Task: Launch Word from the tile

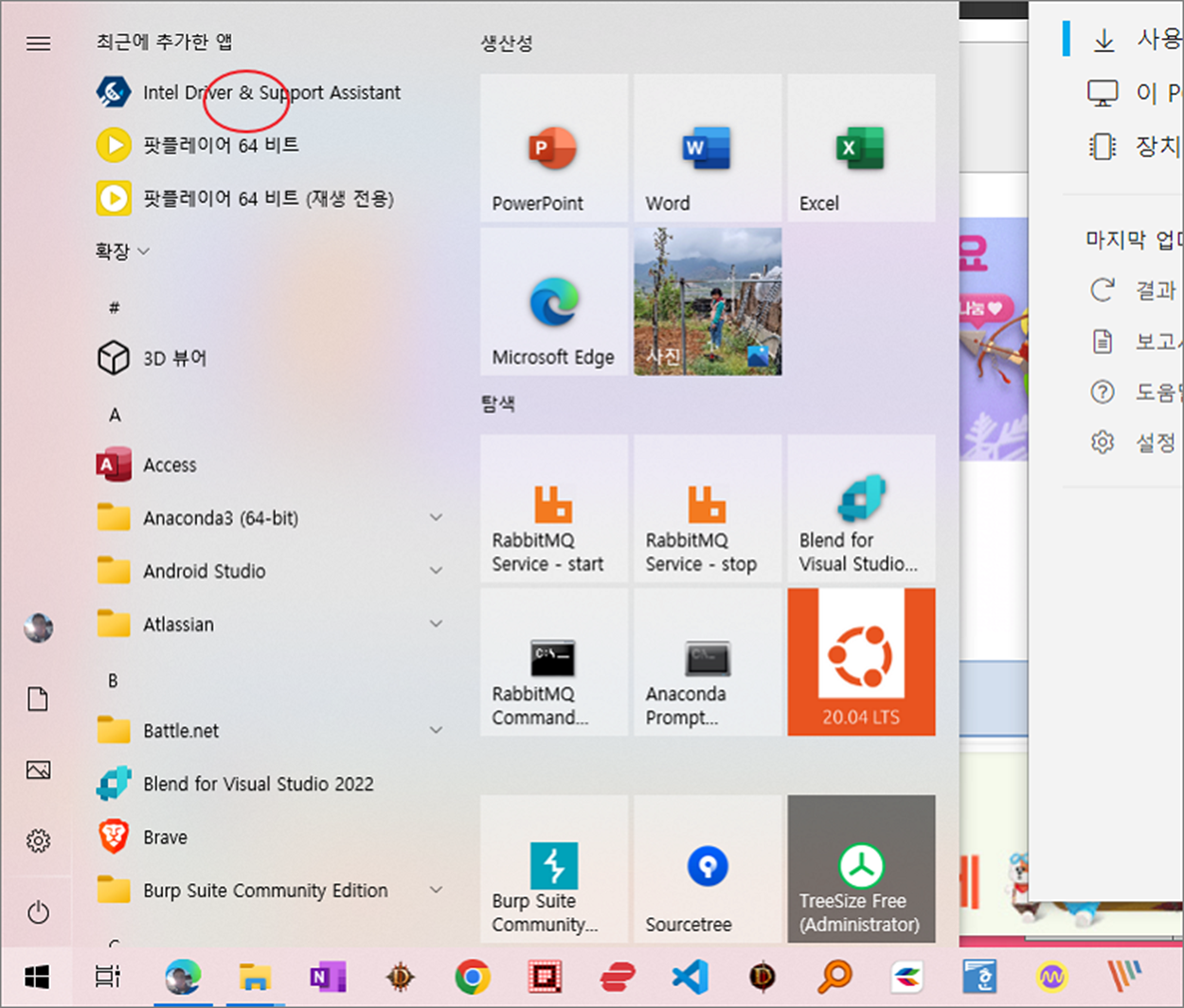Action: click(x=708, y=148)
